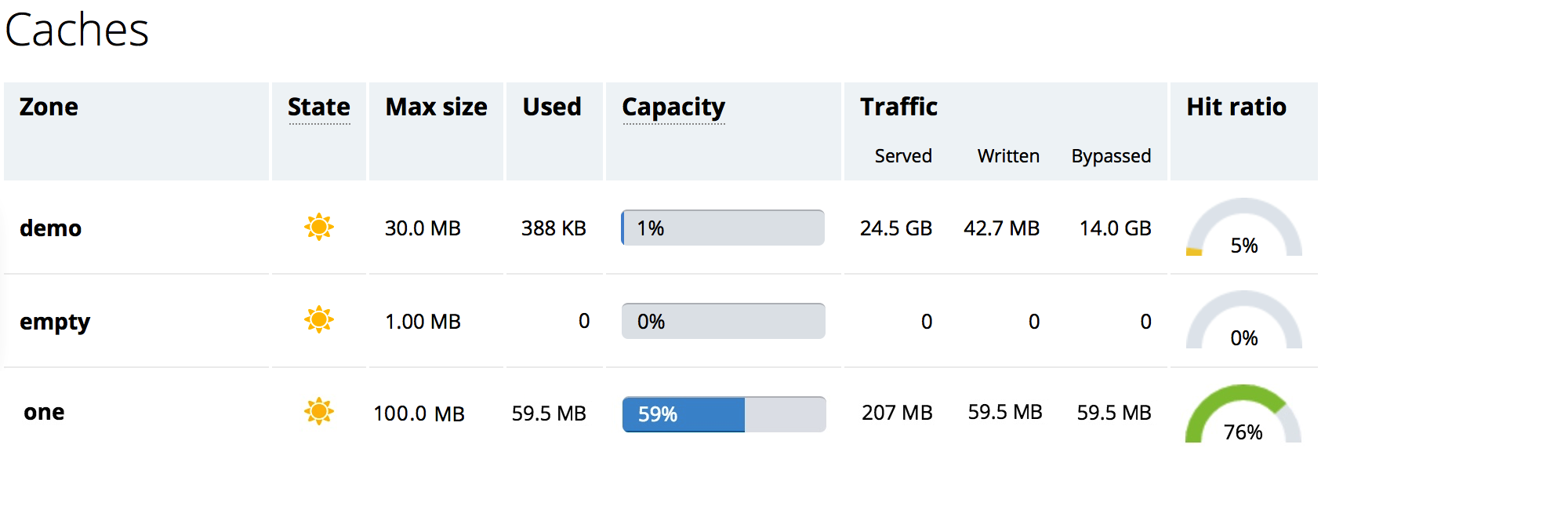1568x510 pixels.
Task: Click the sun state icon for demo zone
Action: pos(319,227)
